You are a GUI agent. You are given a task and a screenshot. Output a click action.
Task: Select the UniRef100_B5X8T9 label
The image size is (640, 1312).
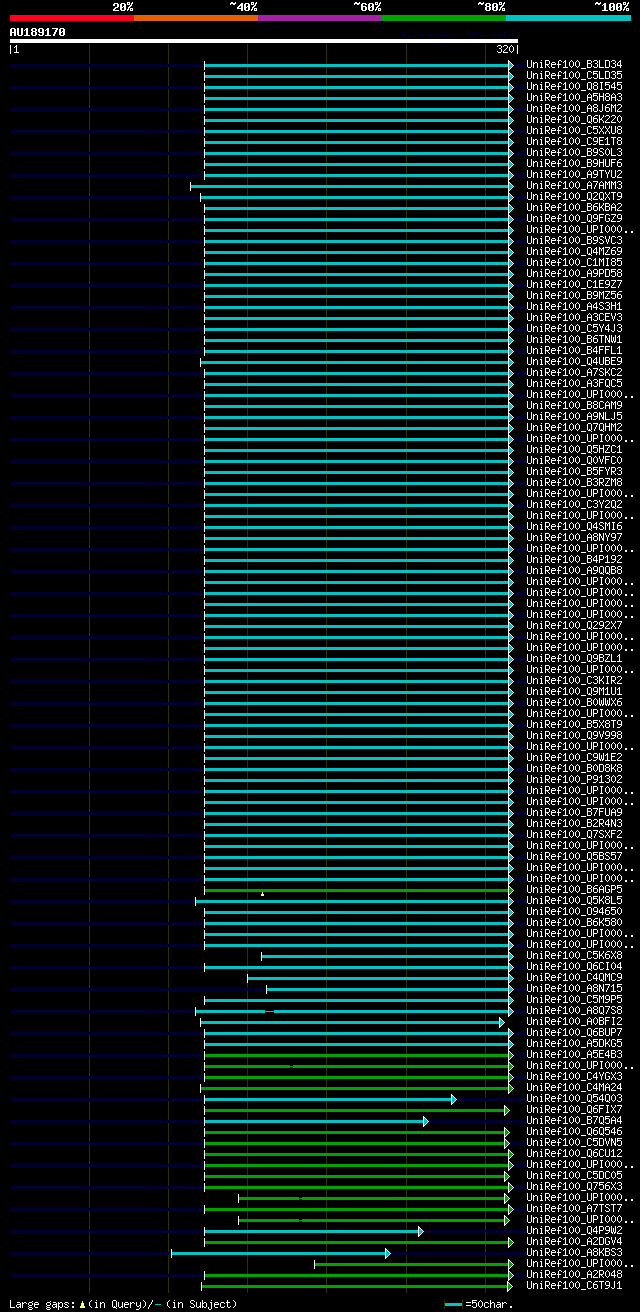[x=574, y=725]
